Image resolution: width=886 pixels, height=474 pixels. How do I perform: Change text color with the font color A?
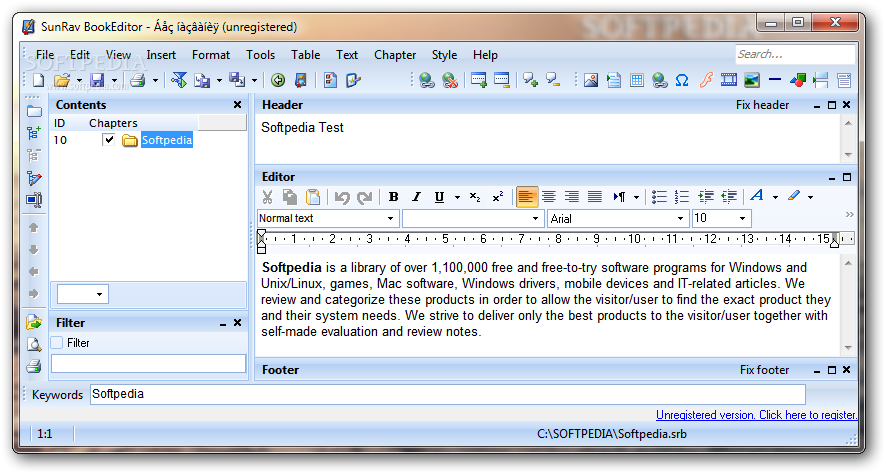pyautogui.click(x=757, y=196)
